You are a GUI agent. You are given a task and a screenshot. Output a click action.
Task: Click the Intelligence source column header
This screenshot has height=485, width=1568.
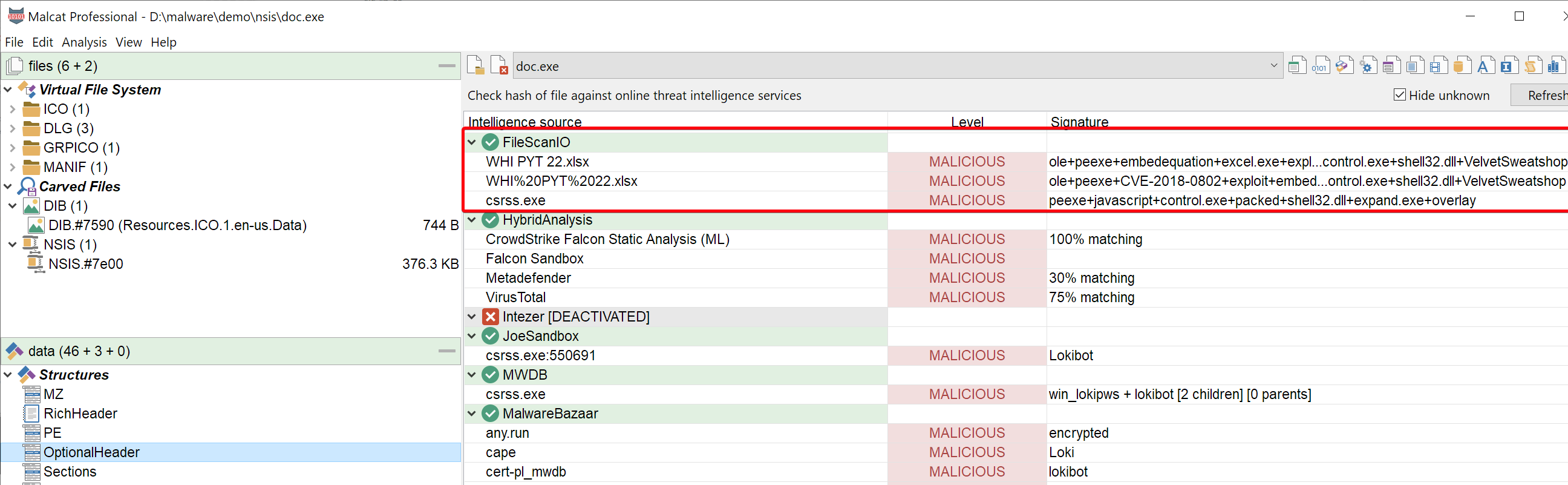(x=676, y=121)
